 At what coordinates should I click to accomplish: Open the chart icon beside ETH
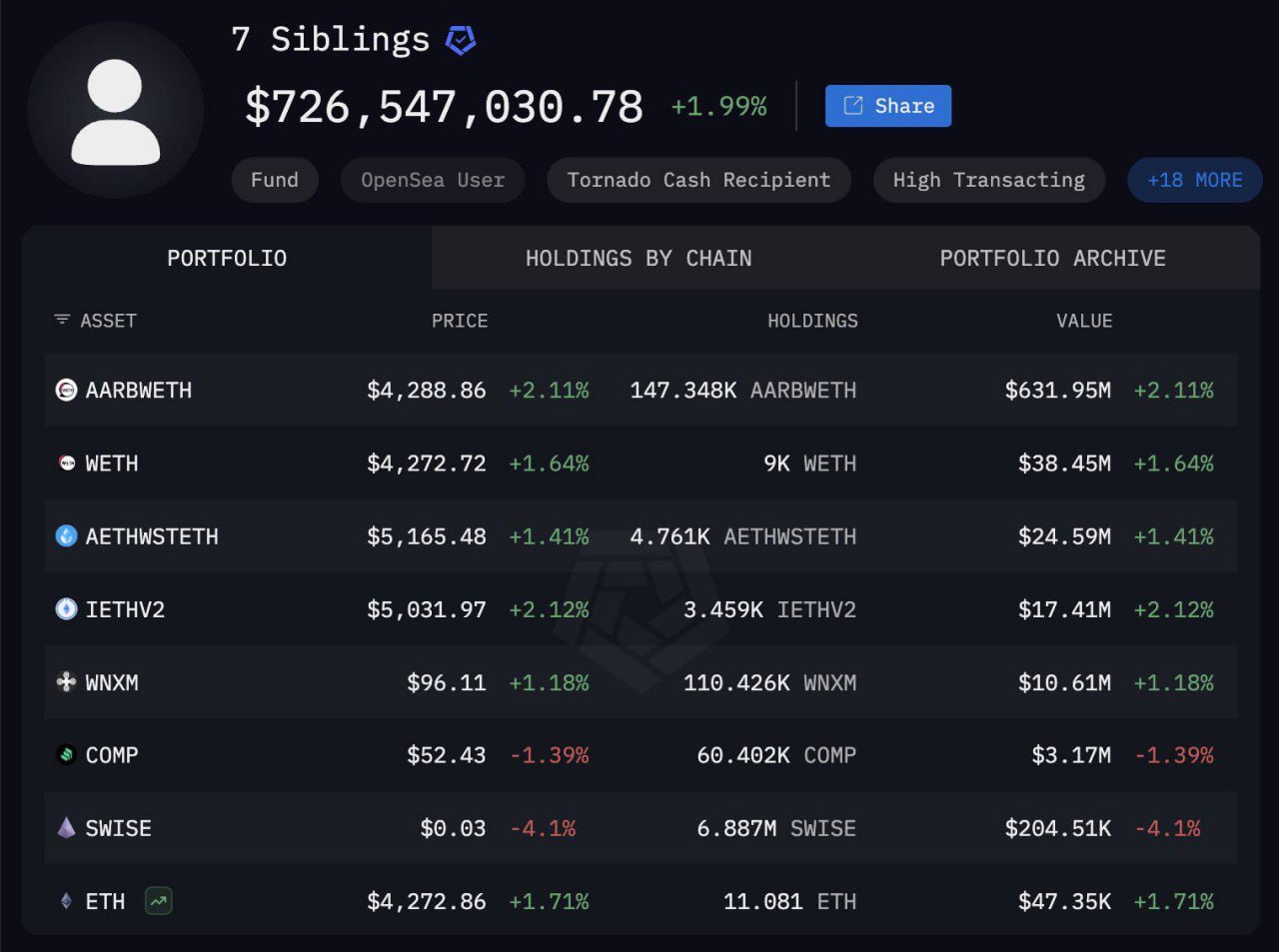pyautogui.click(x=158, y=901)
